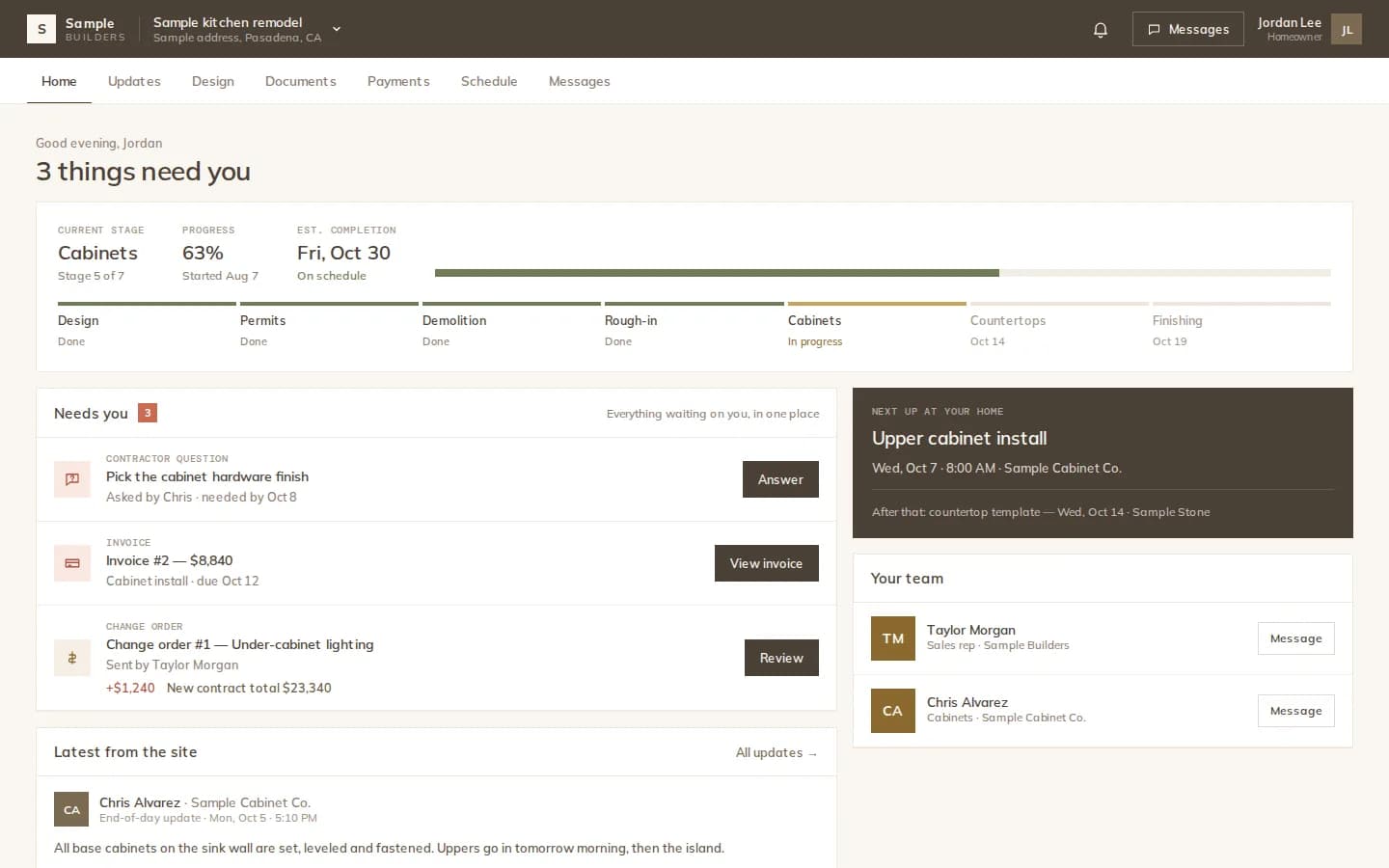This screenshot has width=1389, height=868.
Task: Click 'Pick the cabinet hardware finish' text
Action: (207, 476)
